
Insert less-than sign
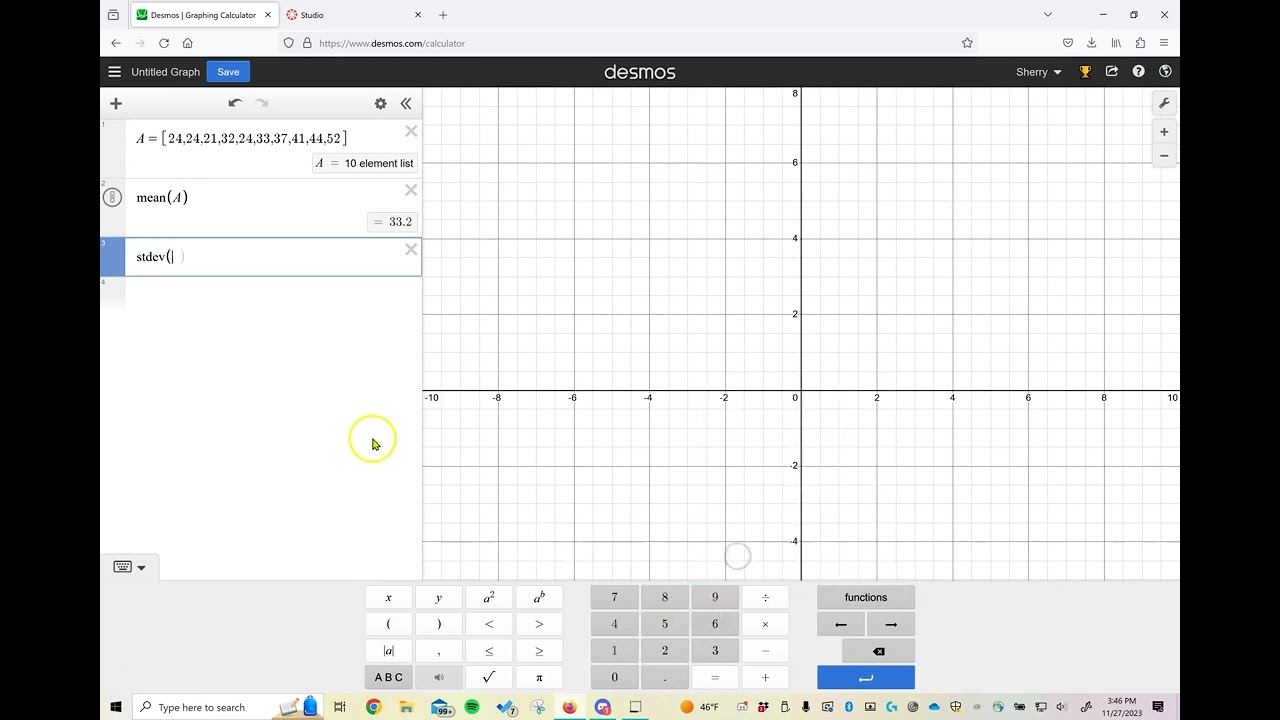489,624
